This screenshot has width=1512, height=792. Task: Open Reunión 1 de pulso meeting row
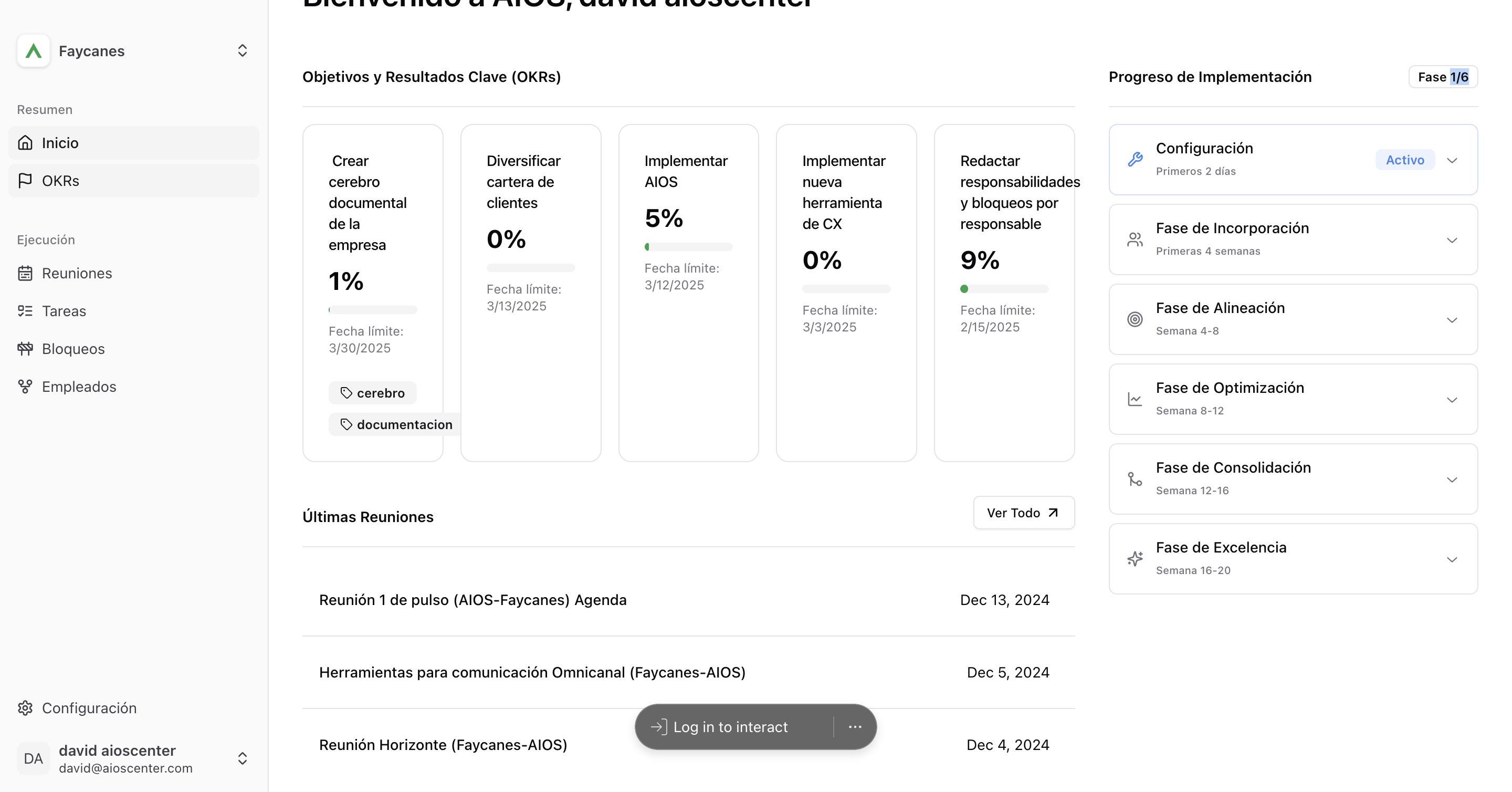point(688,600)
